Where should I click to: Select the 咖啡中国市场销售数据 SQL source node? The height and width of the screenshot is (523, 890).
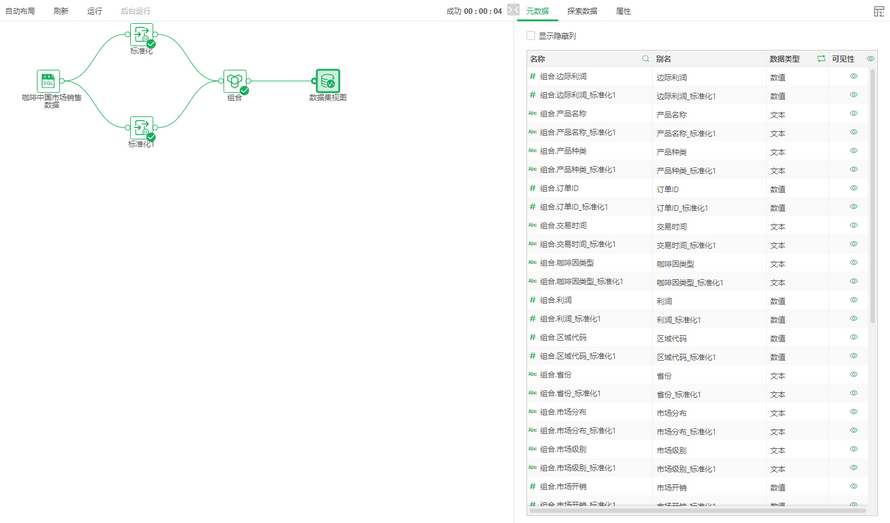tap(48, 81)
